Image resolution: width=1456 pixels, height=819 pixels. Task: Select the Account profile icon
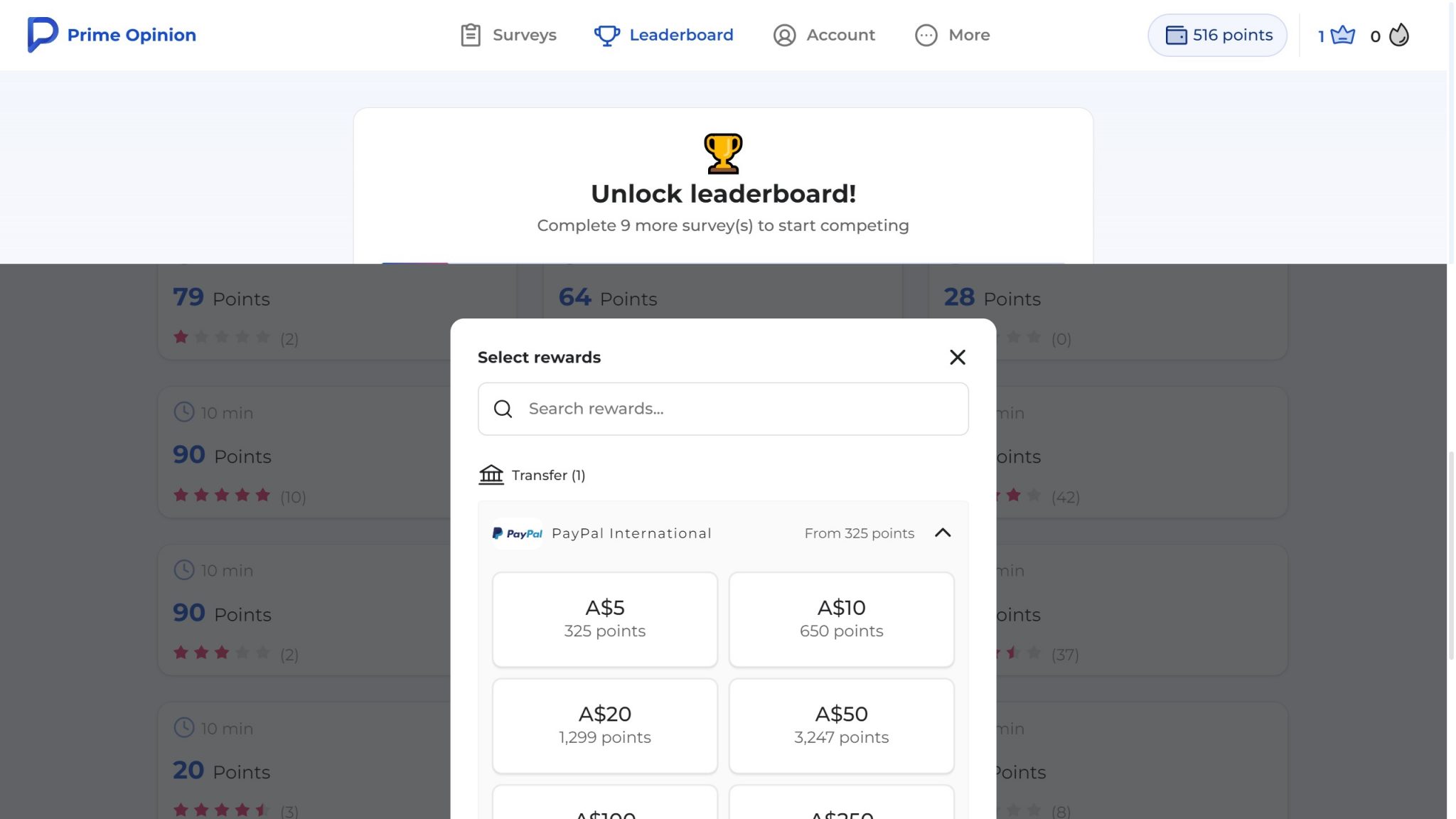coord(785,35)
